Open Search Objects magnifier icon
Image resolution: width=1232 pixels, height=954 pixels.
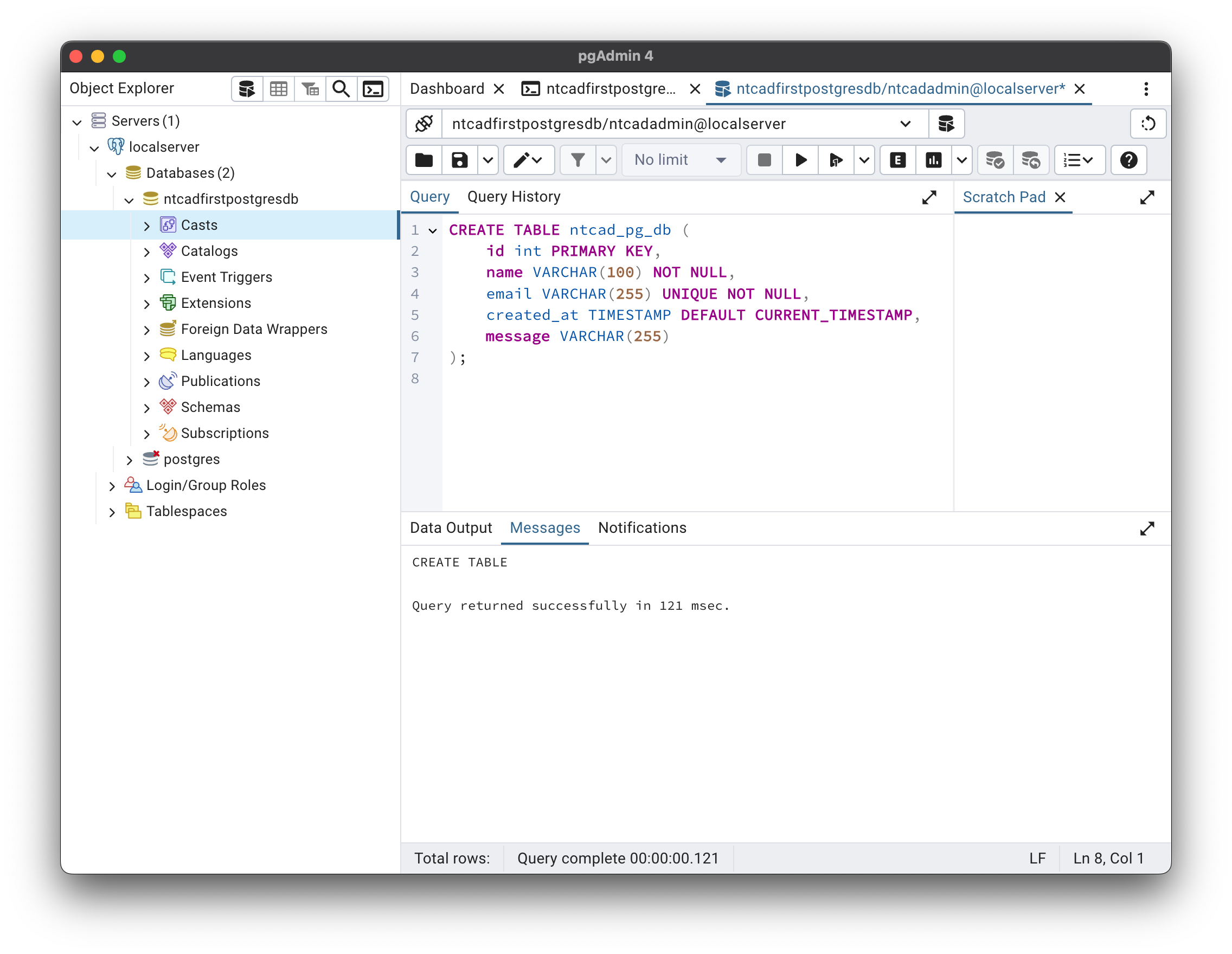click(341, 88)
